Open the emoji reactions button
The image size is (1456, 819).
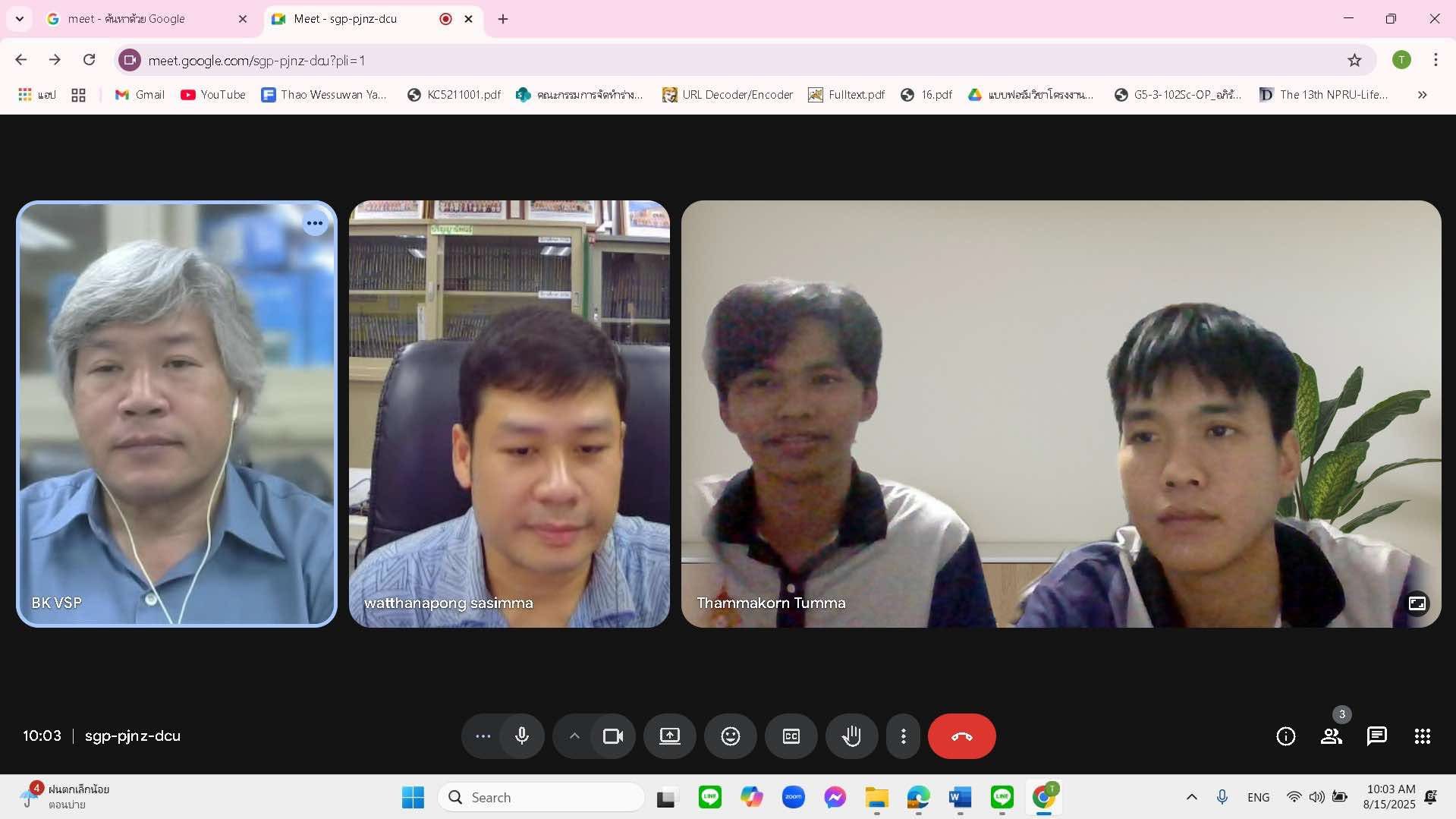click(x=730, y=736)
